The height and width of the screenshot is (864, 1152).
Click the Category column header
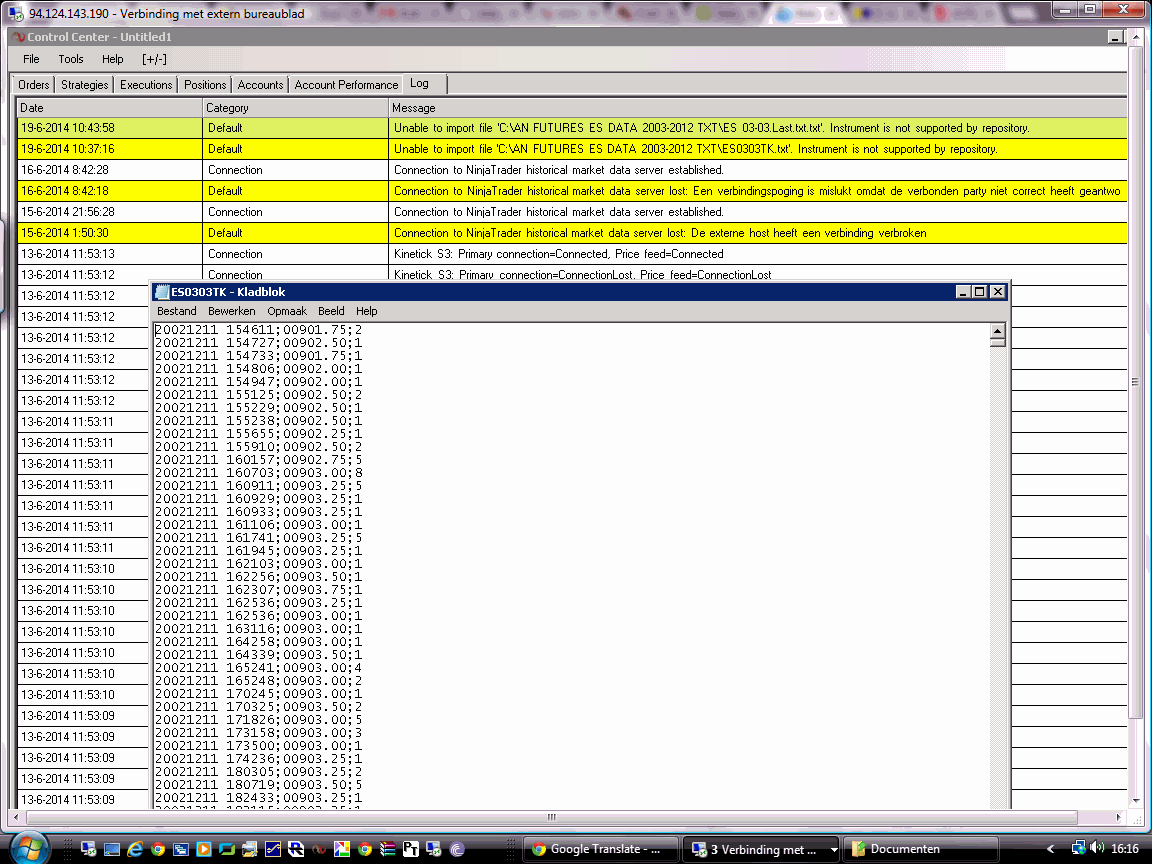tap(295, 108)
